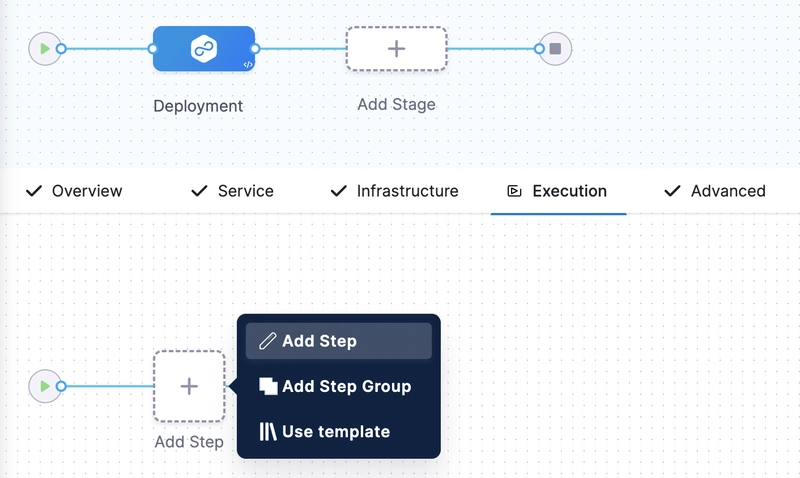Select the Execution tab
The height and width of the screenshot is (478, 800).
558,191
